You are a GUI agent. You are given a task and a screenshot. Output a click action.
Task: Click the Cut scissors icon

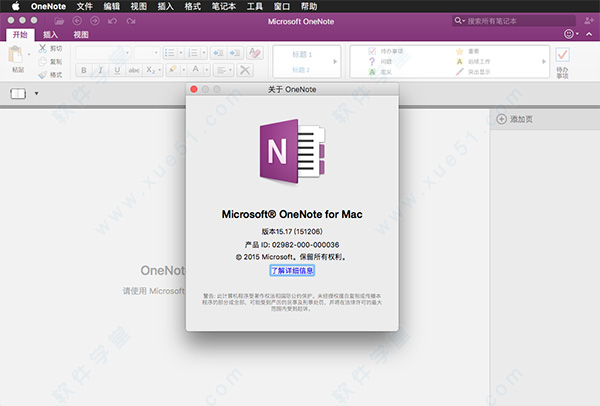coord(42,48)
